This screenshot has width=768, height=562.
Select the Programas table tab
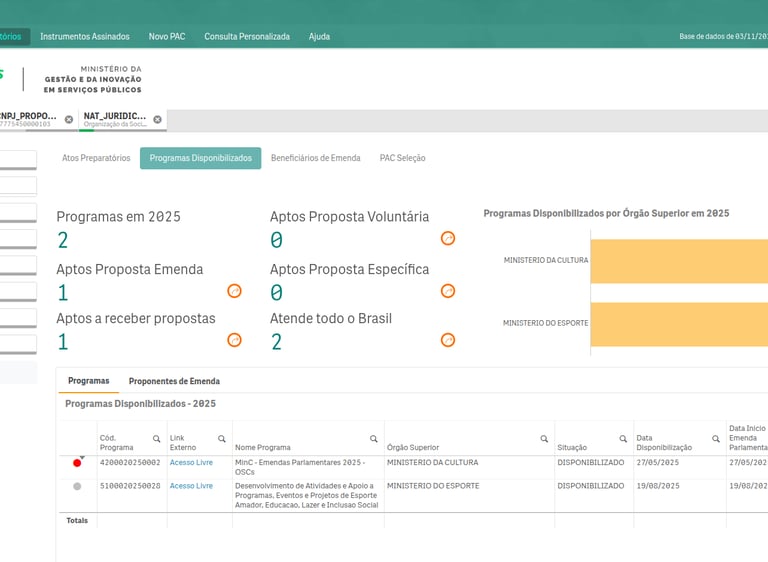(x=89, y=381)
